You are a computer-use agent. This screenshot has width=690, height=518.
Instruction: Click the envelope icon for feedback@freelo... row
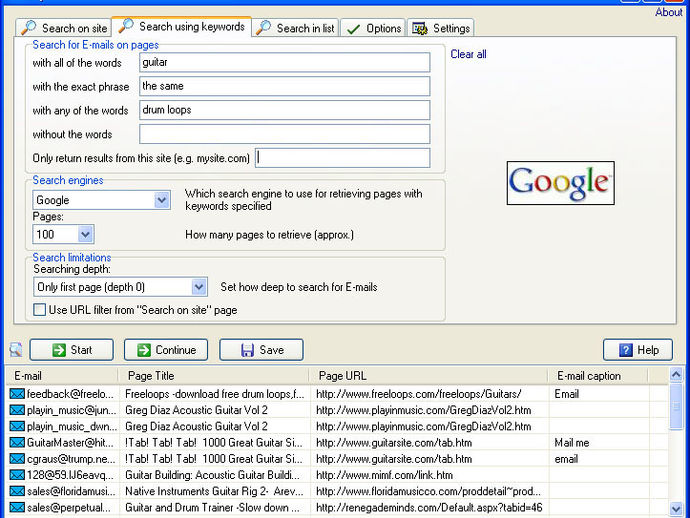click(x=17, y=393)
